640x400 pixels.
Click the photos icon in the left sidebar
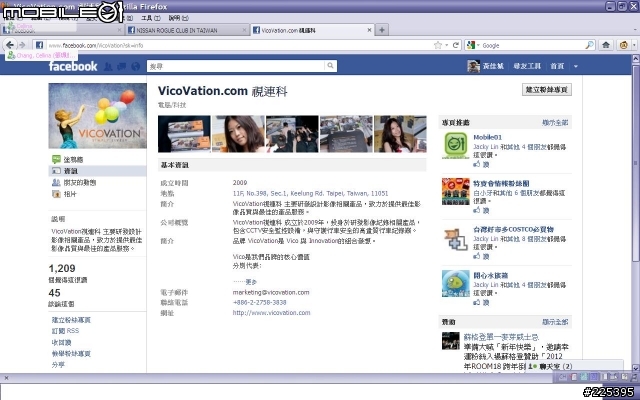click(x=56, y=194)
